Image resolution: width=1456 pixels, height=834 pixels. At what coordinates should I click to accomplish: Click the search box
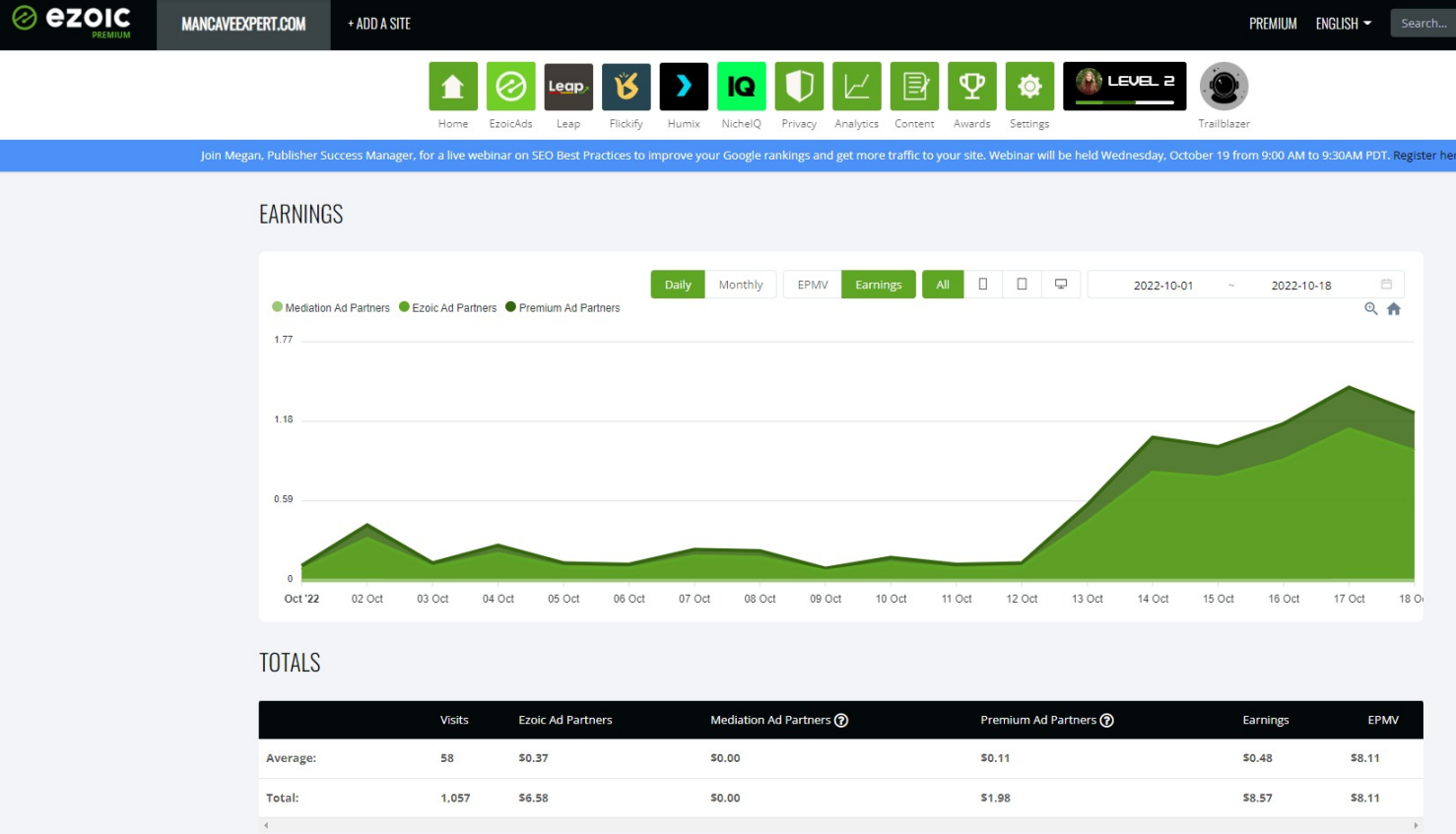1423,23
